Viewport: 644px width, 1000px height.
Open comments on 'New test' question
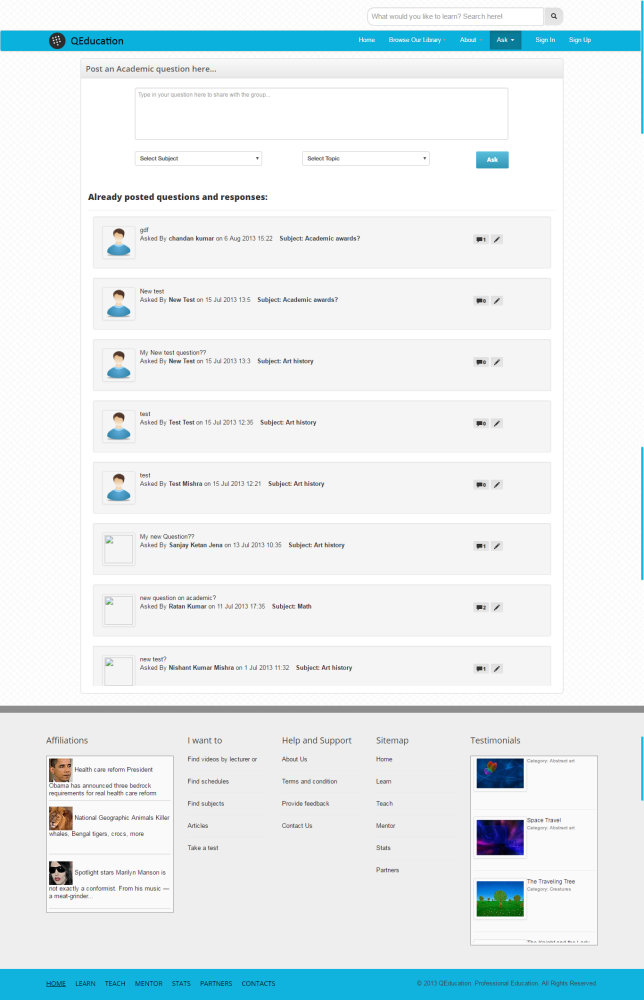click(x=481, y=300)
